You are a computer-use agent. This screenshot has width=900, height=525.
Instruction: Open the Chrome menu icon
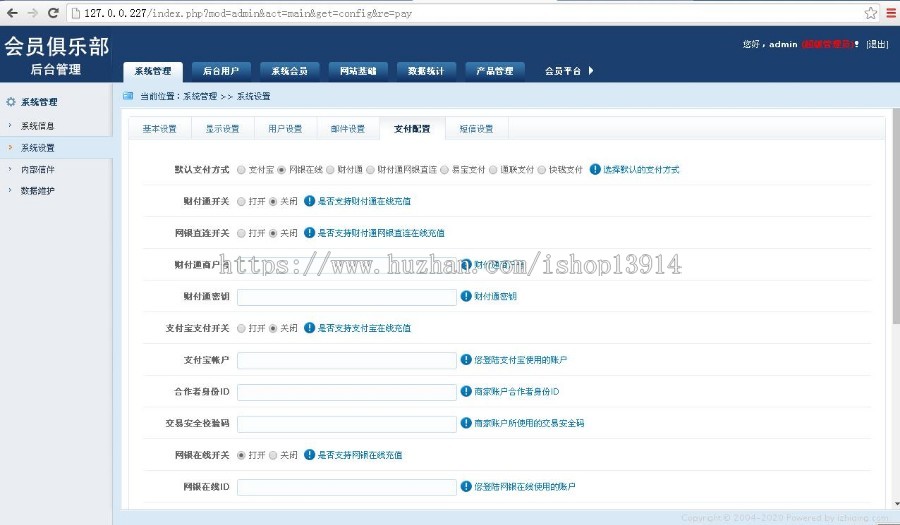(891, 13)
